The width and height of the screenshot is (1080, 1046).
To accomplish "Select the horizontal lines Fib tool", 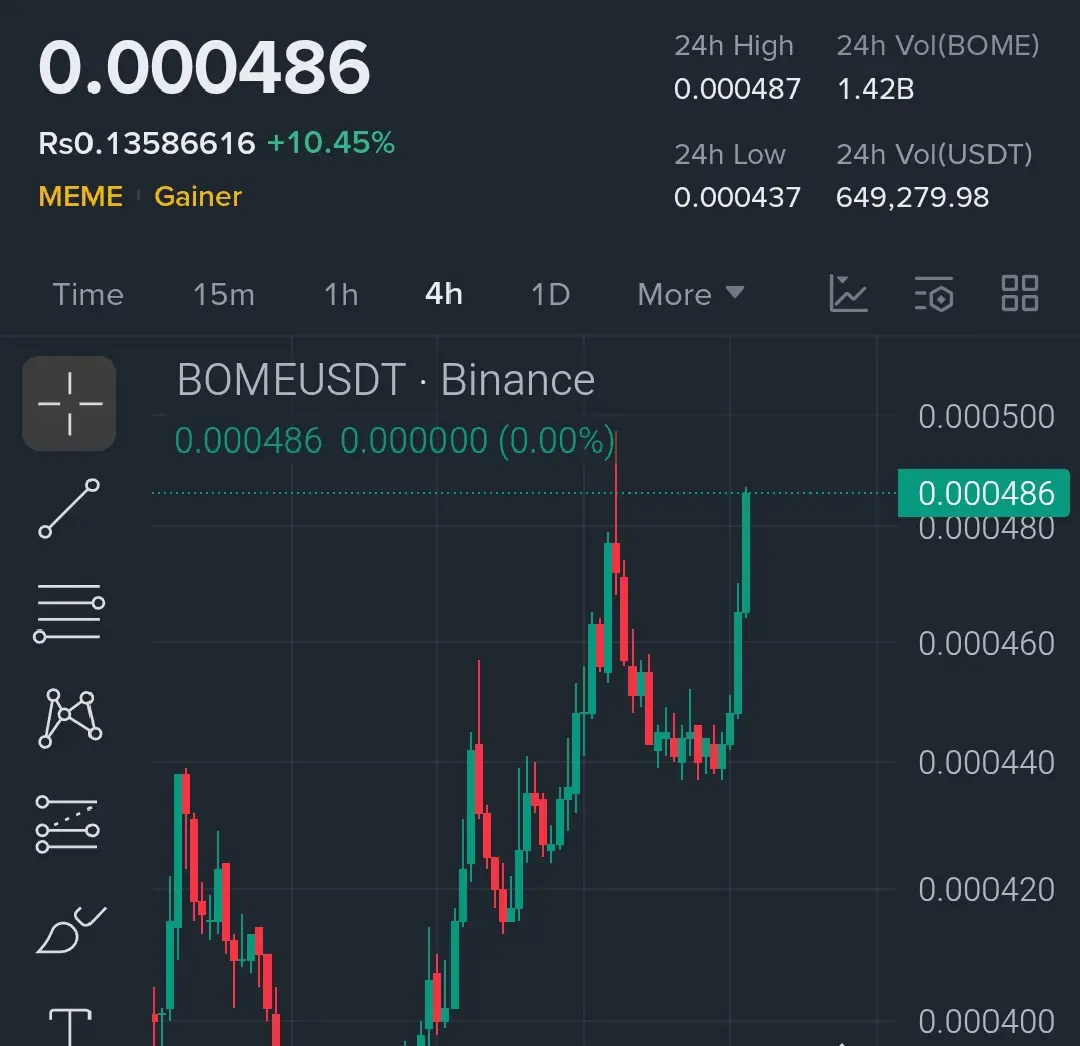I will click(69, 613).
